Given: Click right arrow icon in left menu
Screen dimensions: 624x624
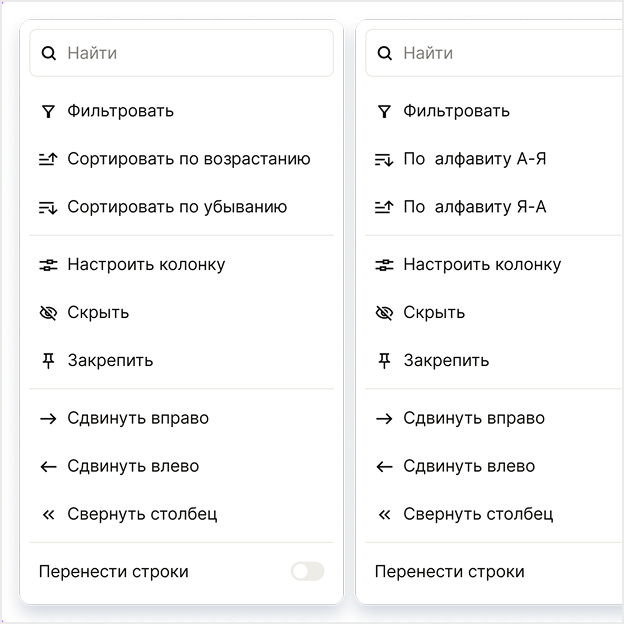Looking at the screenshot, I should [48, 418].
